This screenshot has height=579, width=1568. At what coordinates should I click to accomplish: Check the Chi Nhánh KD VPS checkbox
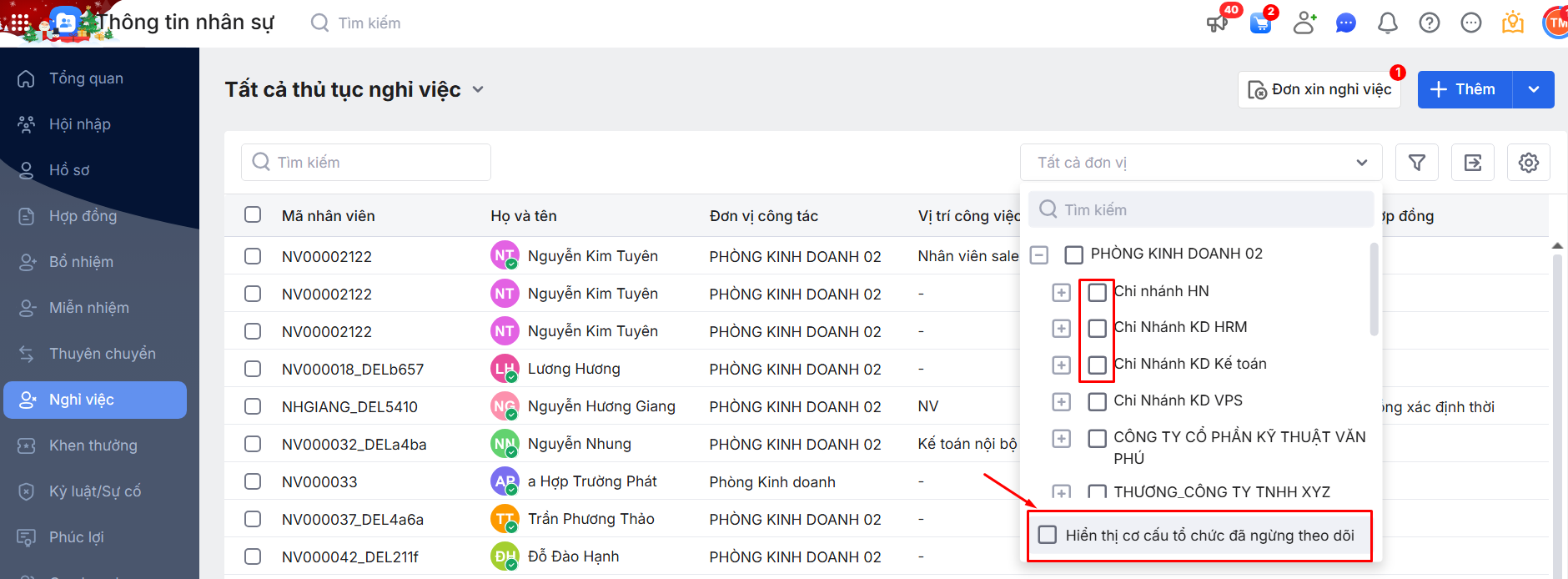pyautogui.click(x=1098, y=401)
